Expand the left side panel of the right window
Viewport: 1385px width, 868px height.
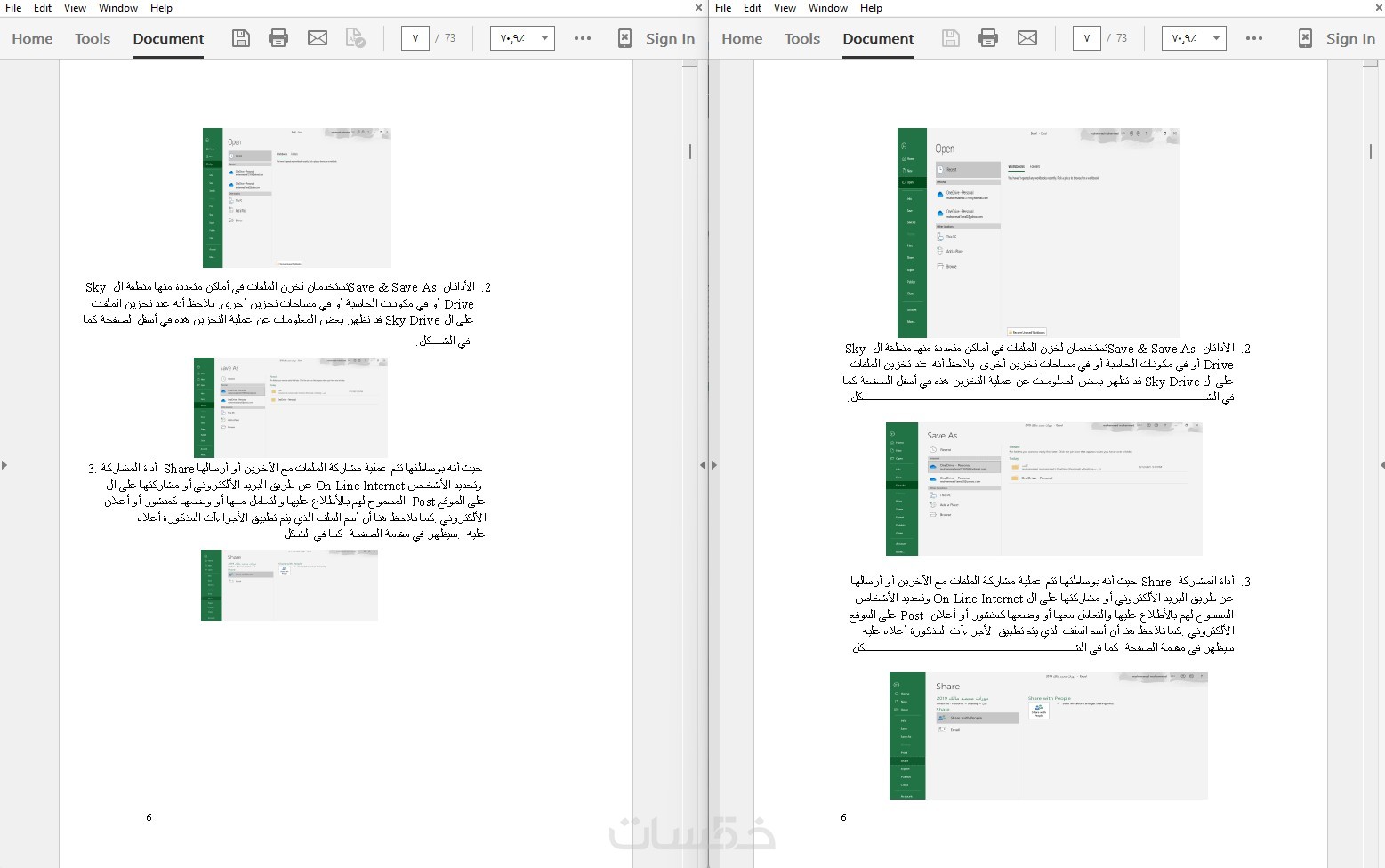pyautogui.click(x=714, y=464)
